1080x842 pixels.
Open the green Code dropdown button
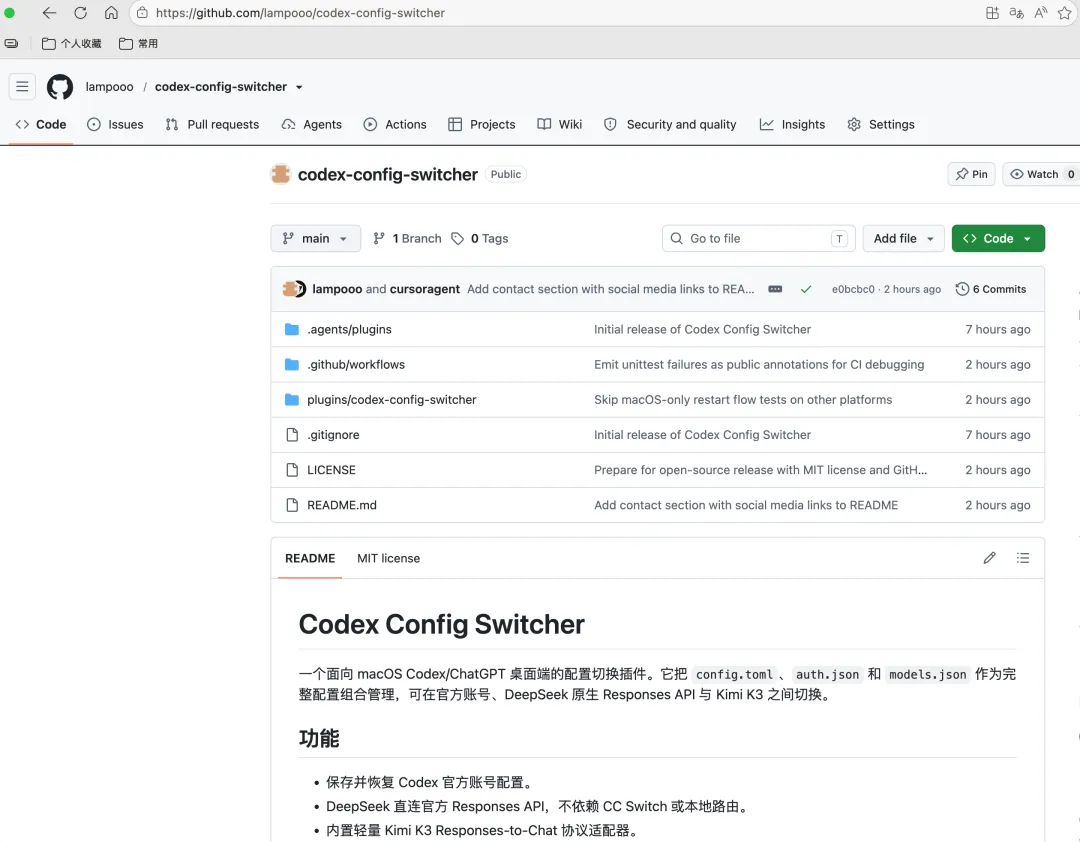[x=998, y=238]
